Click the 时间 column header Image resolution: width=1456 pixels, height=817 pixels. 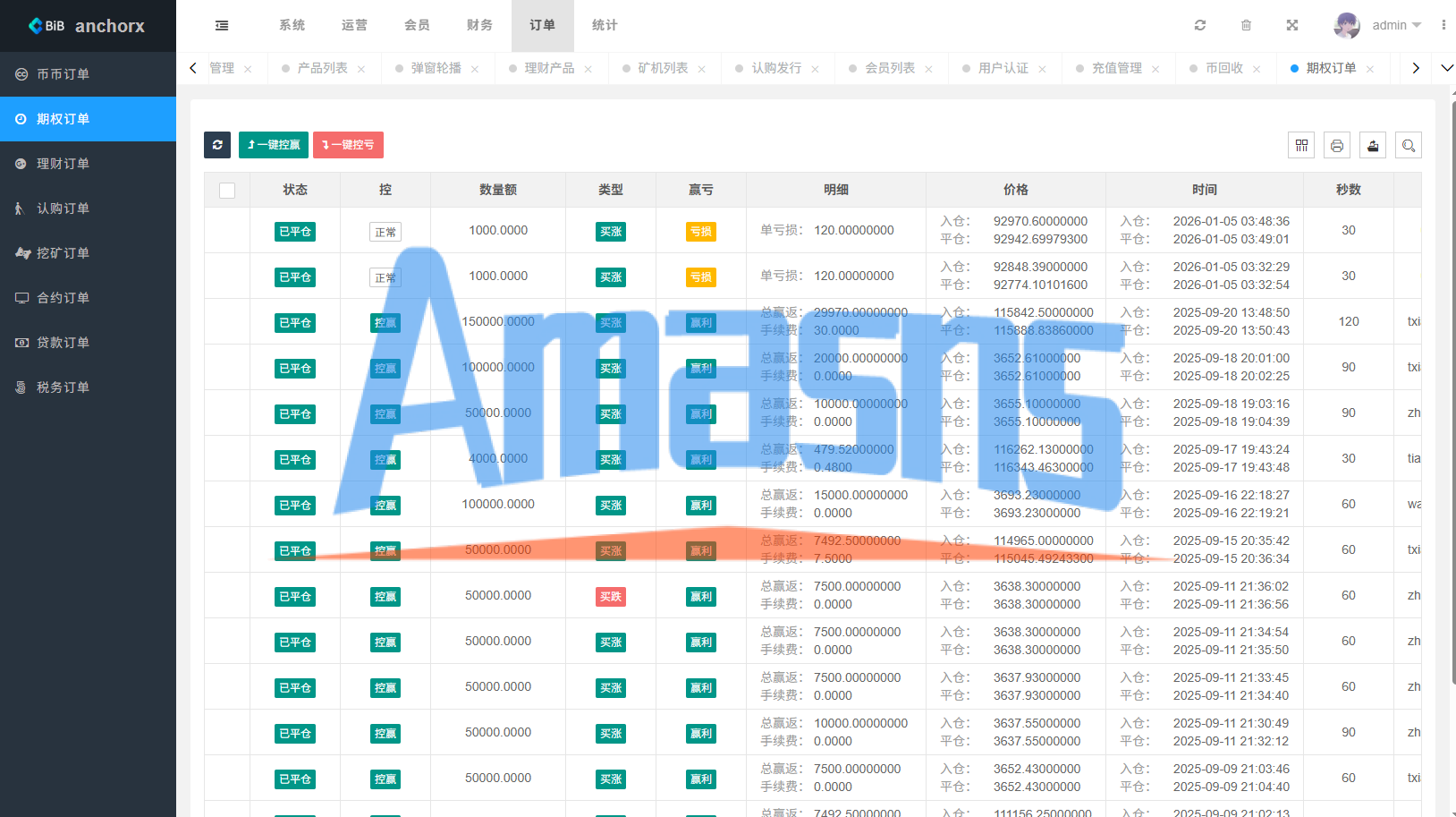[1204, 190]
